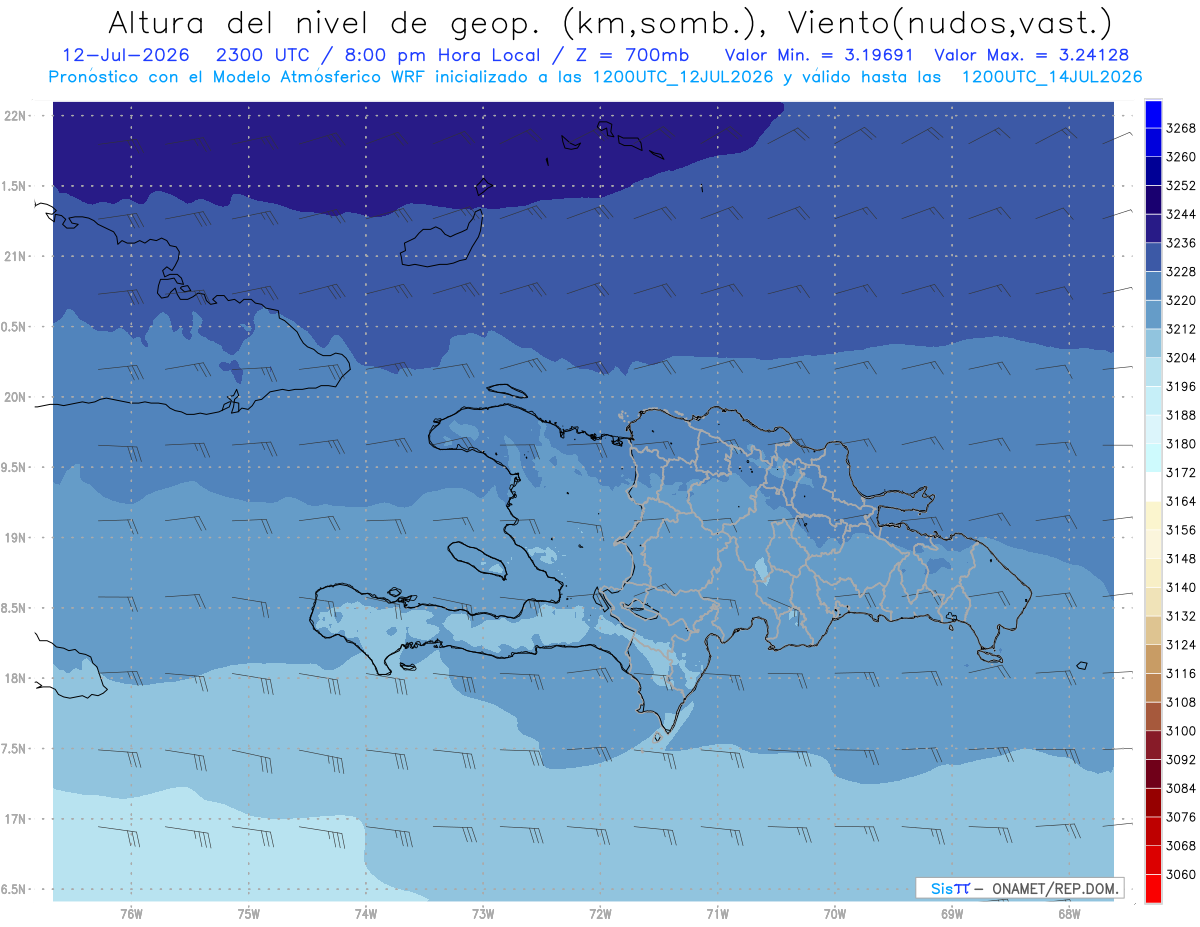Viewport: 1200px width, 927px height.
Task: Click the longitude label '74W'
Action: click(366, 913)
